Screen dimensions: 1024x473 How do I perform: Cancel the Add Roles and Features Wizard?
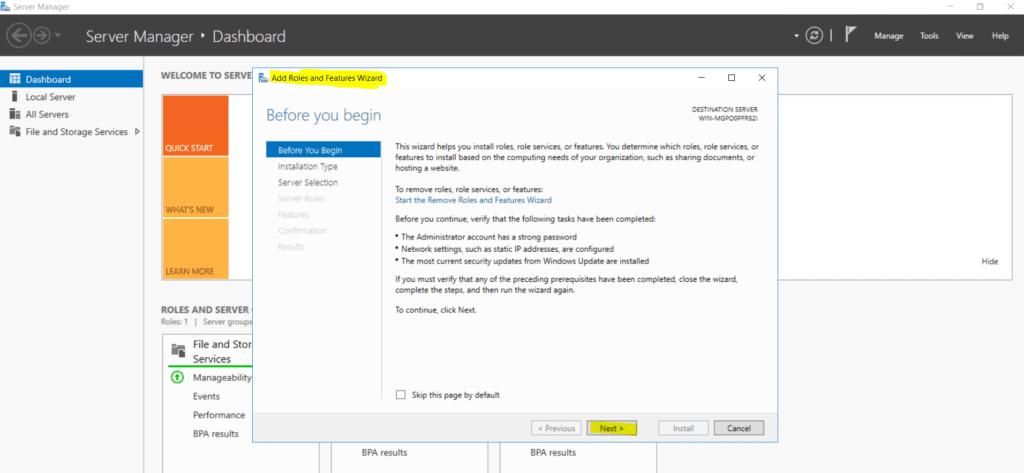pyautogui.click(x=739, y=429)
